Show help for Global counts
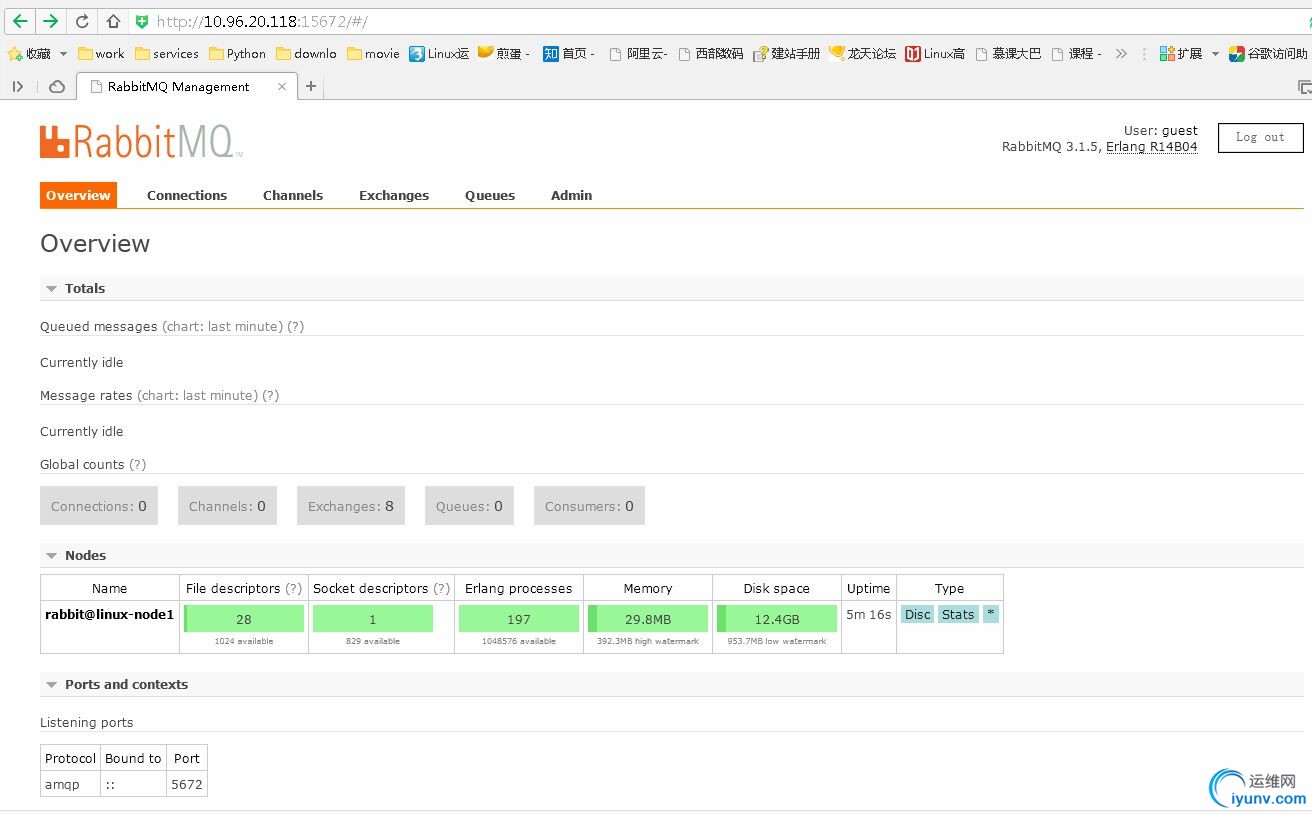The width and height of the screenshot is (1312, 815). (138, 465)
